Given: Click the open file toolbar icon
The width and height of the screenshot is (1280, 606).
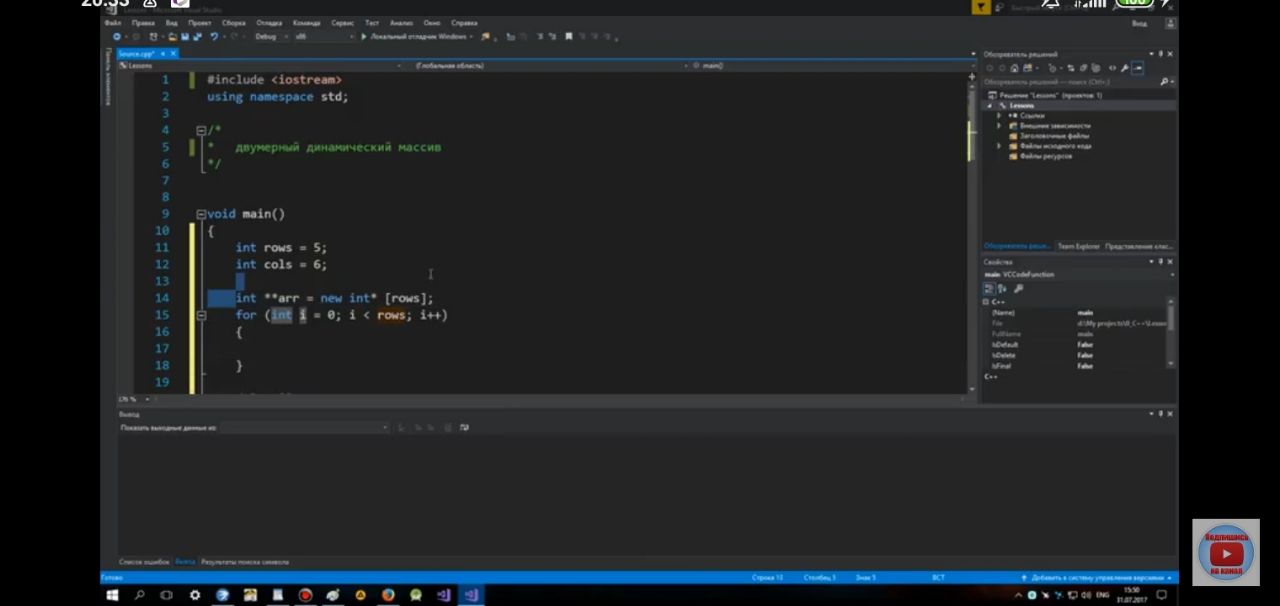Looking at the screenshot, I should coord(172,37).
